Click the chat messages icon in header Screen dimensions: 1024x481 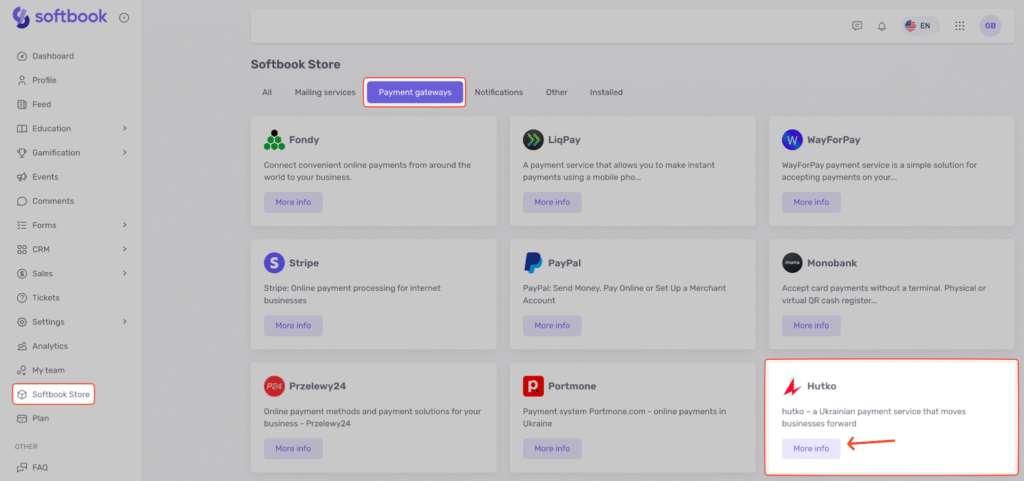coord(857,26)
